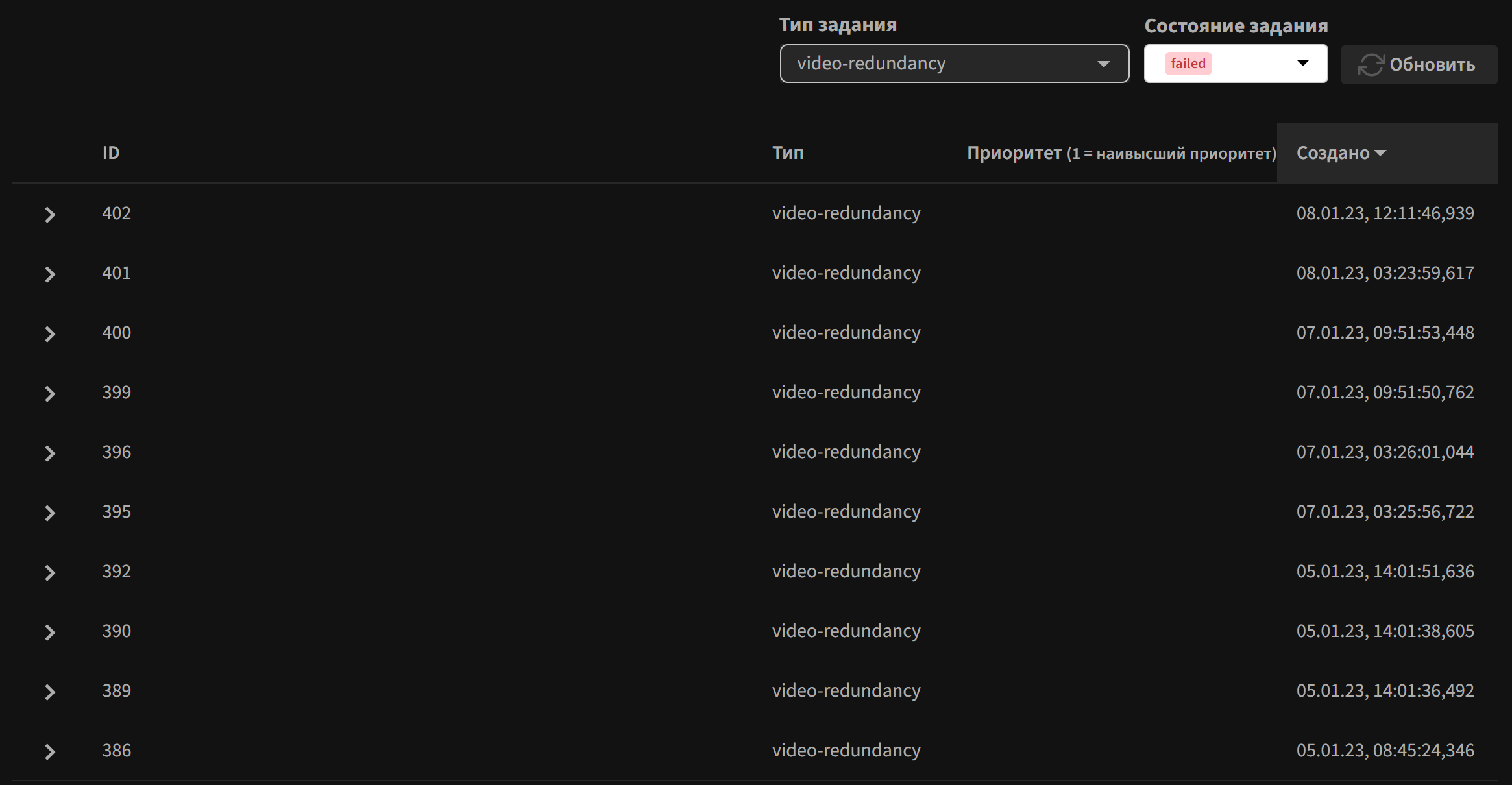This screenshot has width=1512, height=785.
Task: Expand job 396 row
Action: pos(50,453)
